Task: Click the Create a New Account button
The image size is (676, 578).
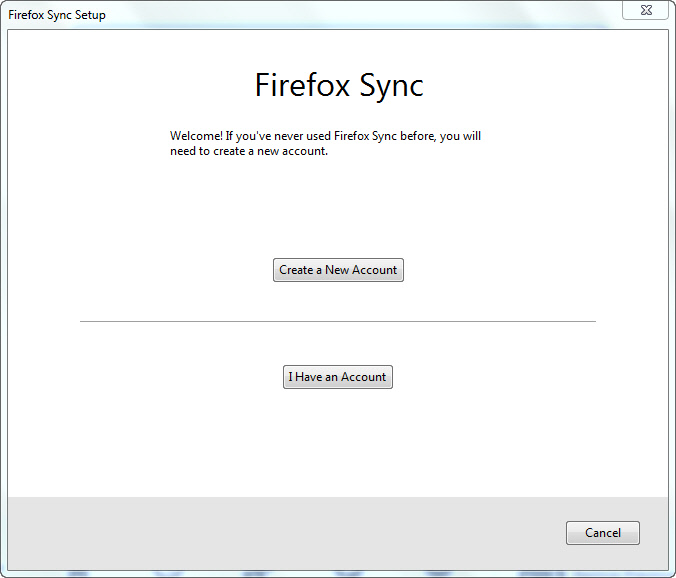Action: click(x=338, y=270)
